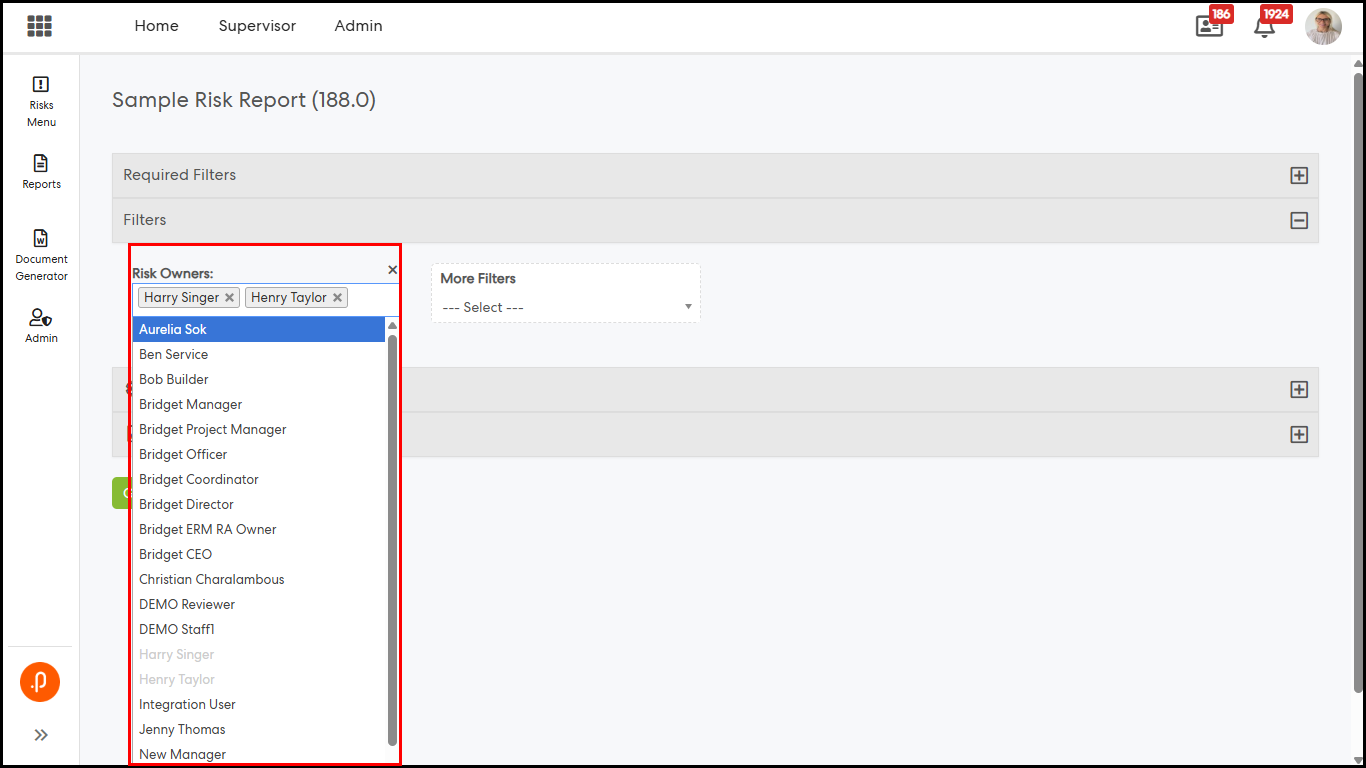Collapse the Filters section

1298,221
